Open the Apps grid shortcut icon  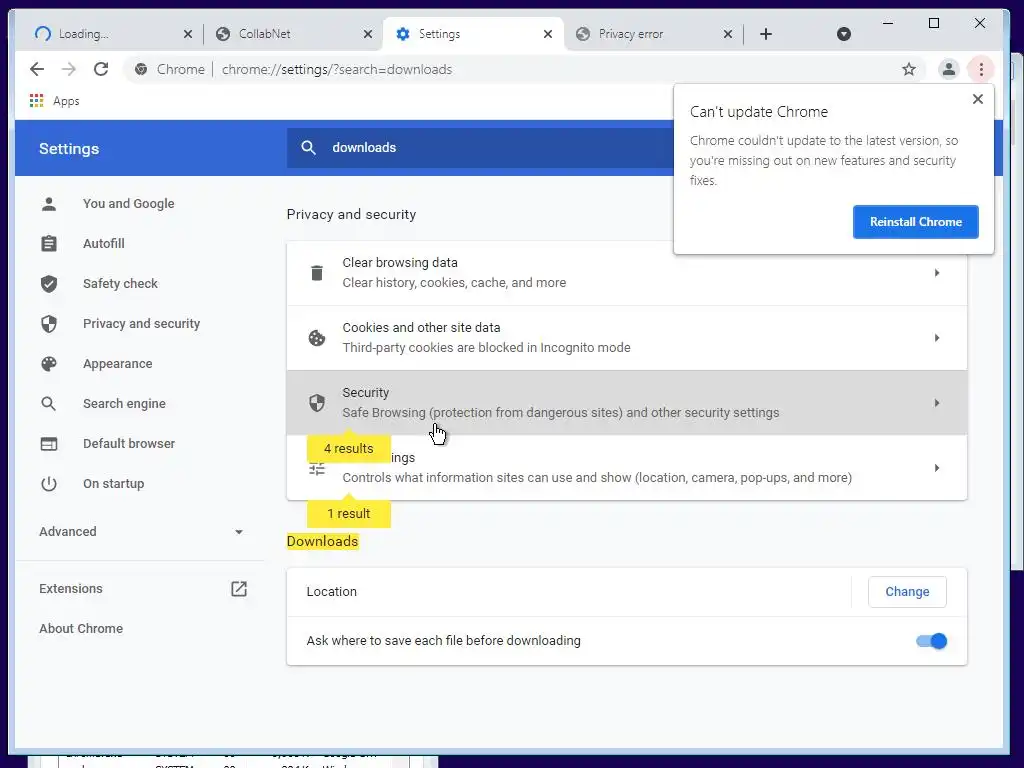pyautogui.click(x=37, y=101)
